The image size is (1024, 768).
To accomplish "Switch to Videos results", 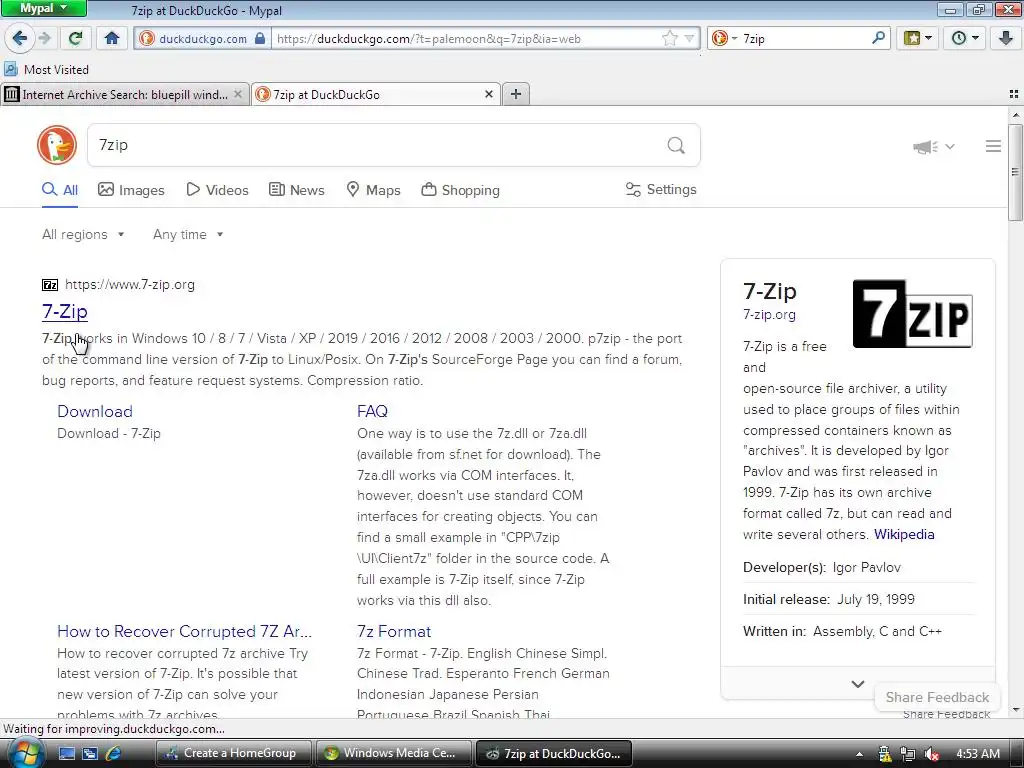I will (217, 190).
